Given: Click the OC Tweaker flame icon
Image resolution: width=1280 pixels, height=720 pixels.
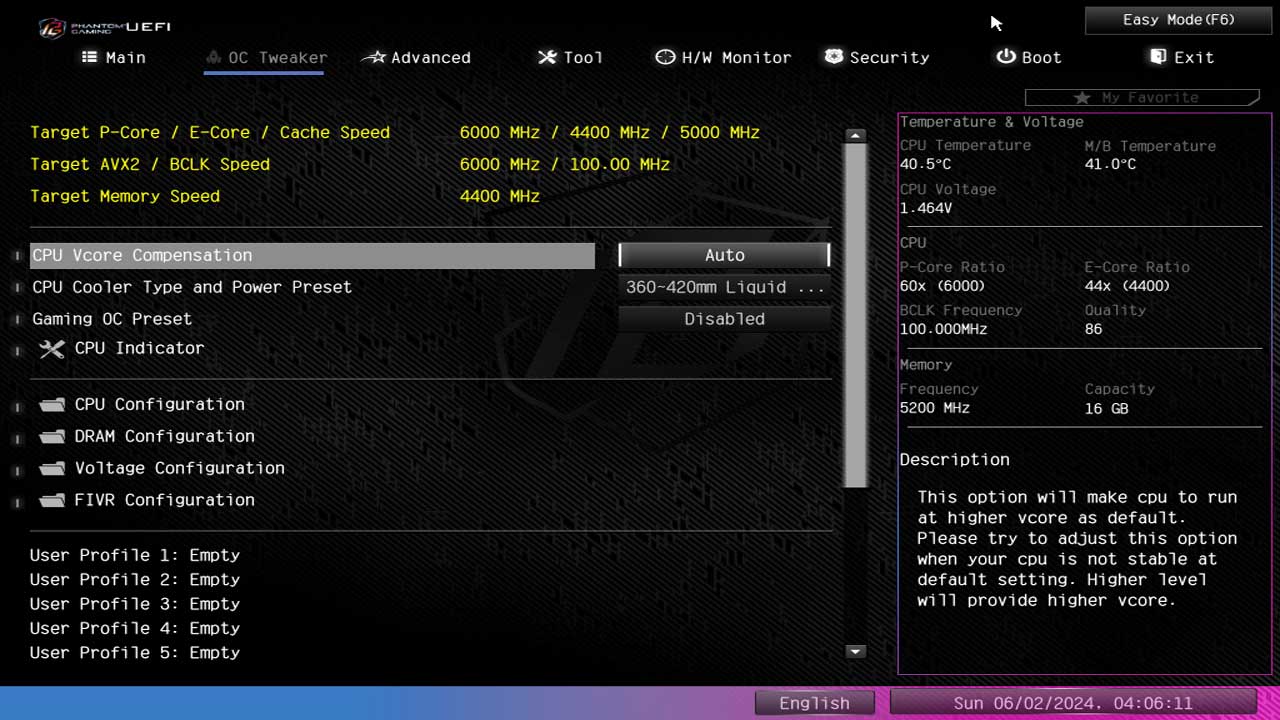Looking at the screenshot, I should pos(213,58).
